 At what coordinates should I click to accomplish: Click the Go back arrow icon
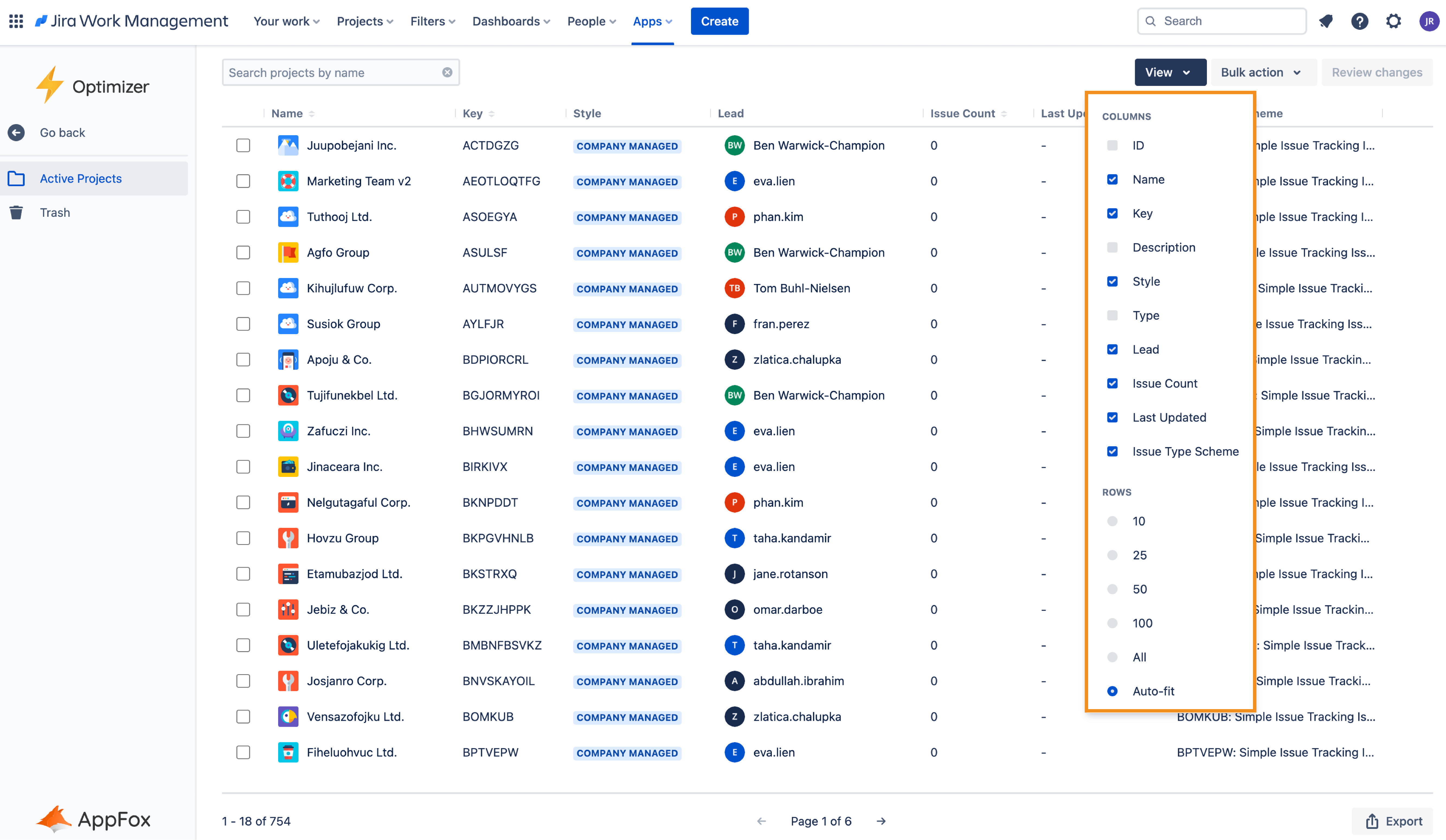[x=16, y=133]
